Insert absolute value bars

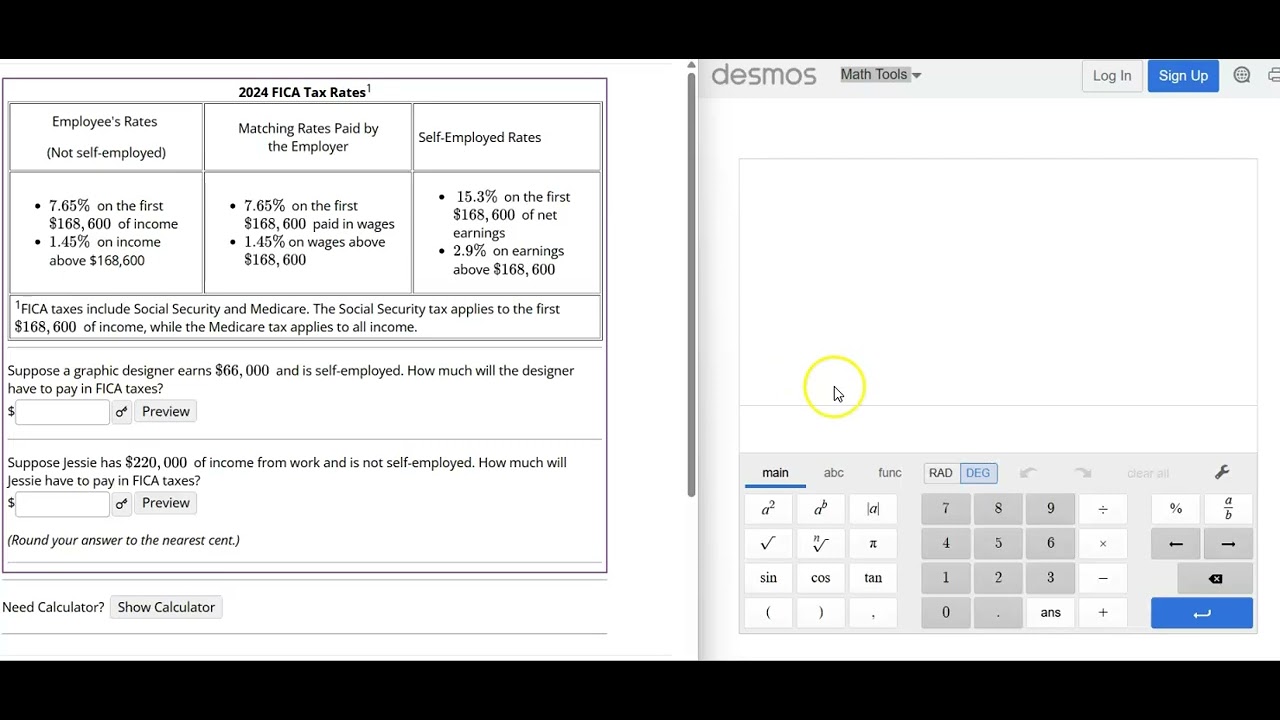pyautogui.click(x=873, y=509)
